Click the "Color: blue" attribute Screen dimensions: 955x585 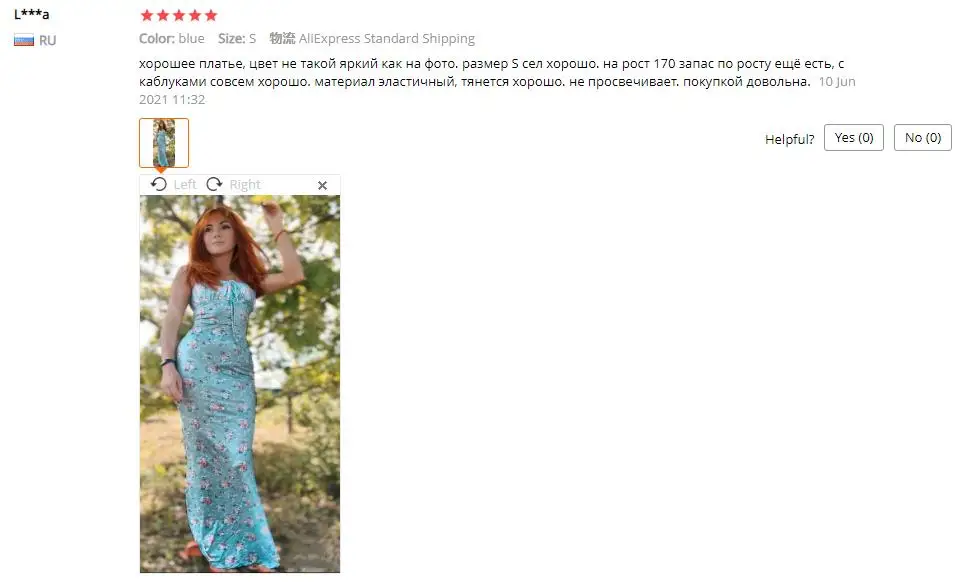(172, 38)
